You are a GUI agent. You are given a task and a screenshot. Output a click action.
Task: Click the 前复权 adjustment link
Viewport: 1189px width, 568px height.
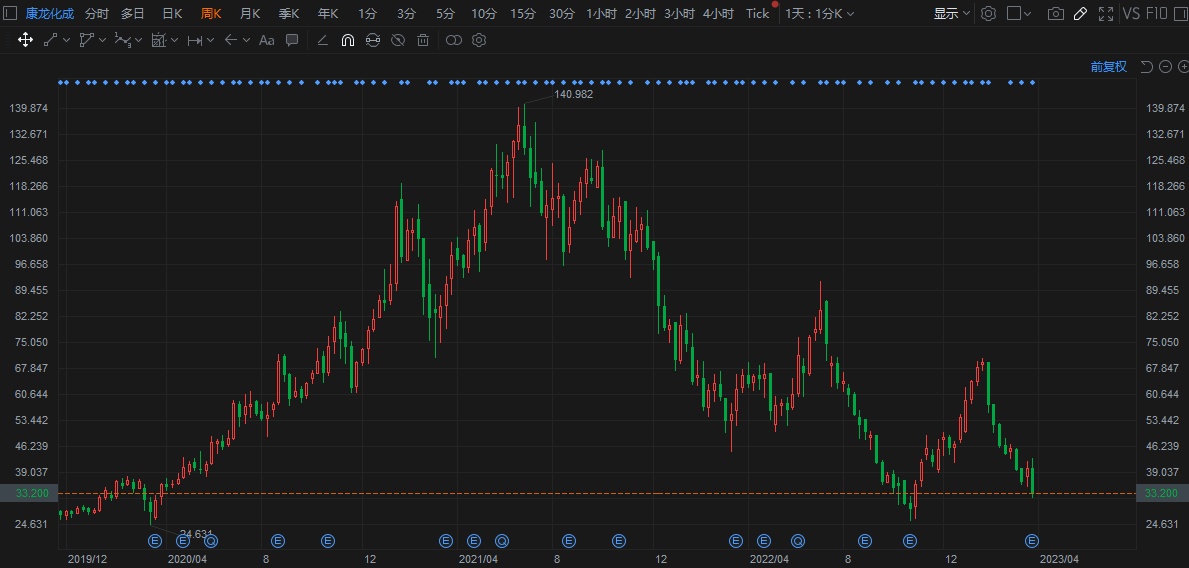[1108, 67]
